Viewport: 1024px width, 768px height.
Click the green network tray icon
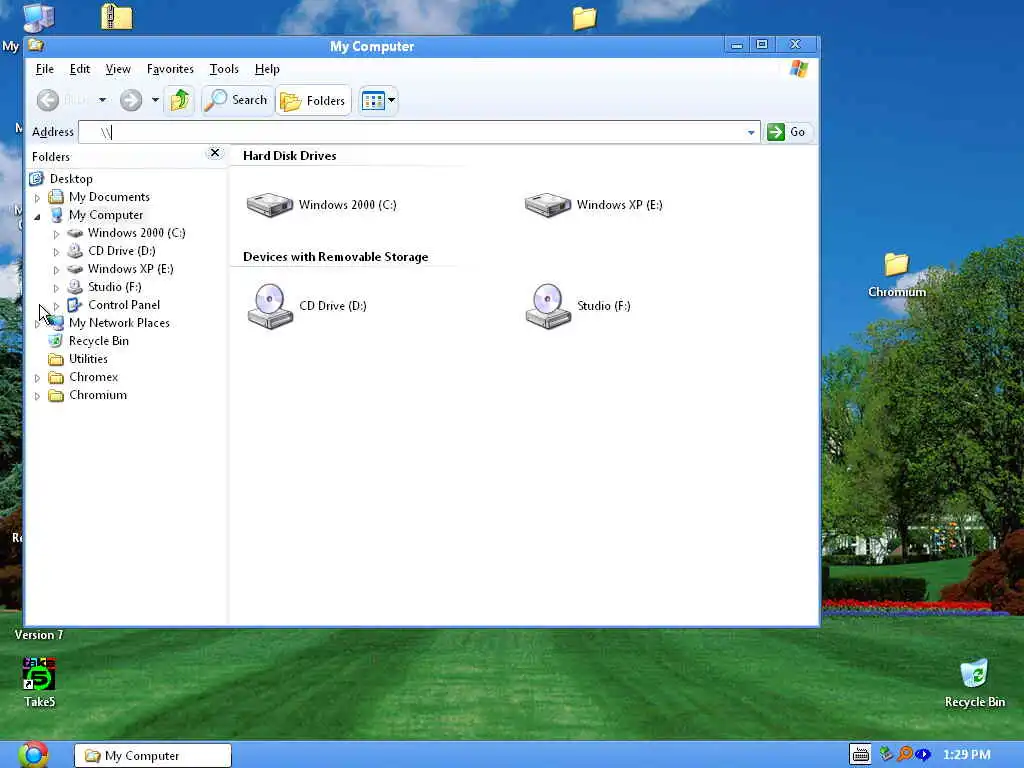click(x=886, y=754)
